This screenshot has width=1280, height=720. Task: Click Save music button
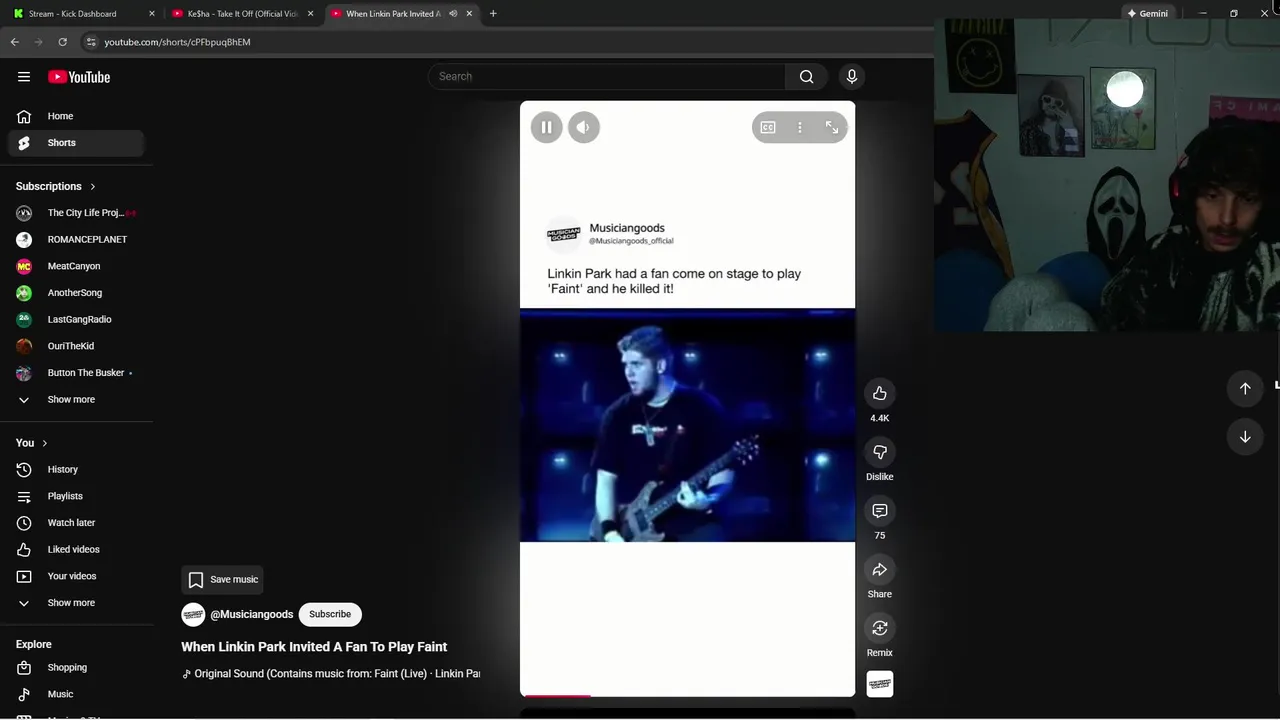[222, 580]
